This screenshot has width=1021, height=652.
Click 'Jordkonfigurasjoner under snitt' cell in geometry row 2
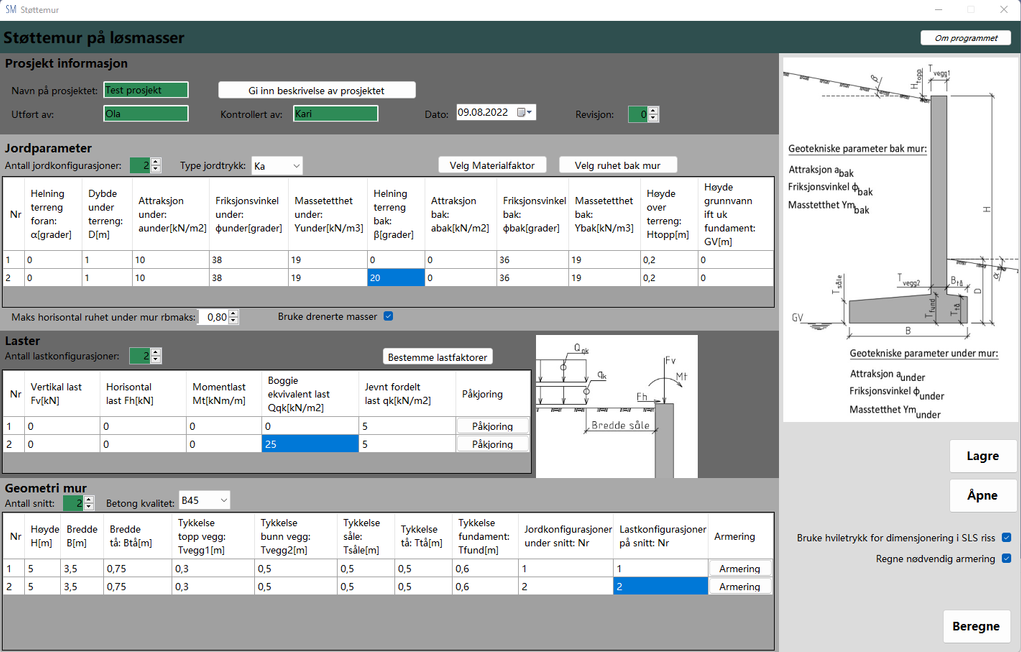(566, 587)
